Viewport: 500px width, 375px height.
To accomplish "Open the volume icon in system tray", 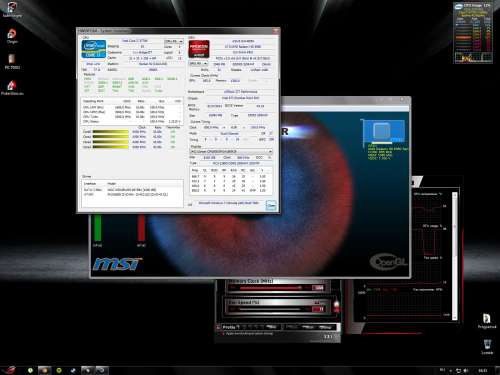I will pos(466,371).
